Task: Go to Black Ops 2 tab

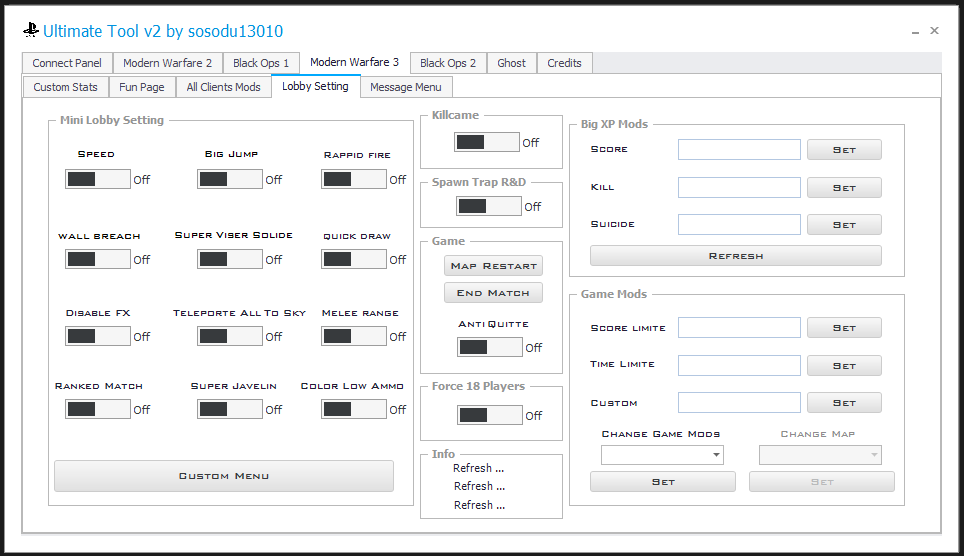Action: coord(448,63)
